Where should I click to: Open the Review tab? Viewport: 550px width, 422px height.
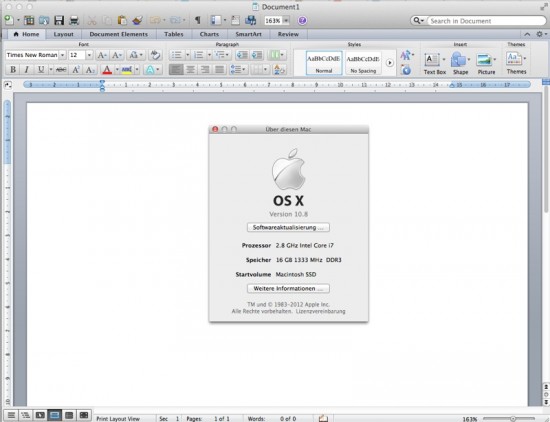click(x=288, y=34)
